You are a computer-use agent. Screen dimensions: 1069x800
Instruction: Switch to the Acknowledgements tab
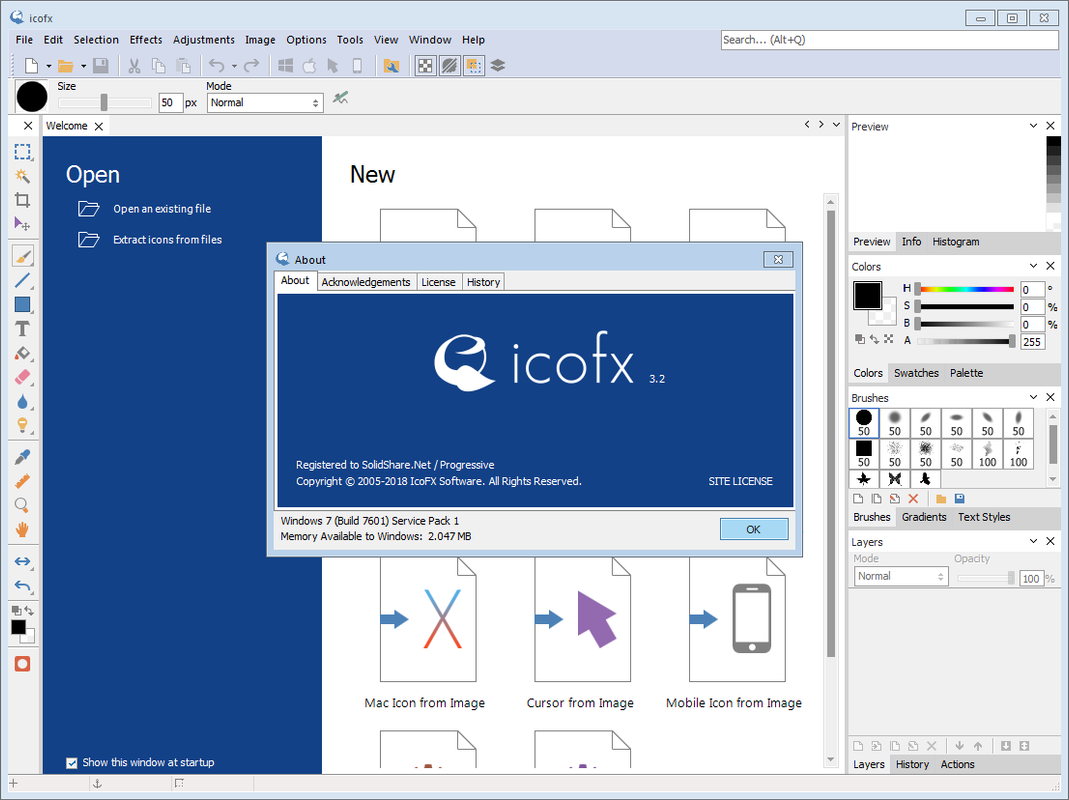click(365, 282)
